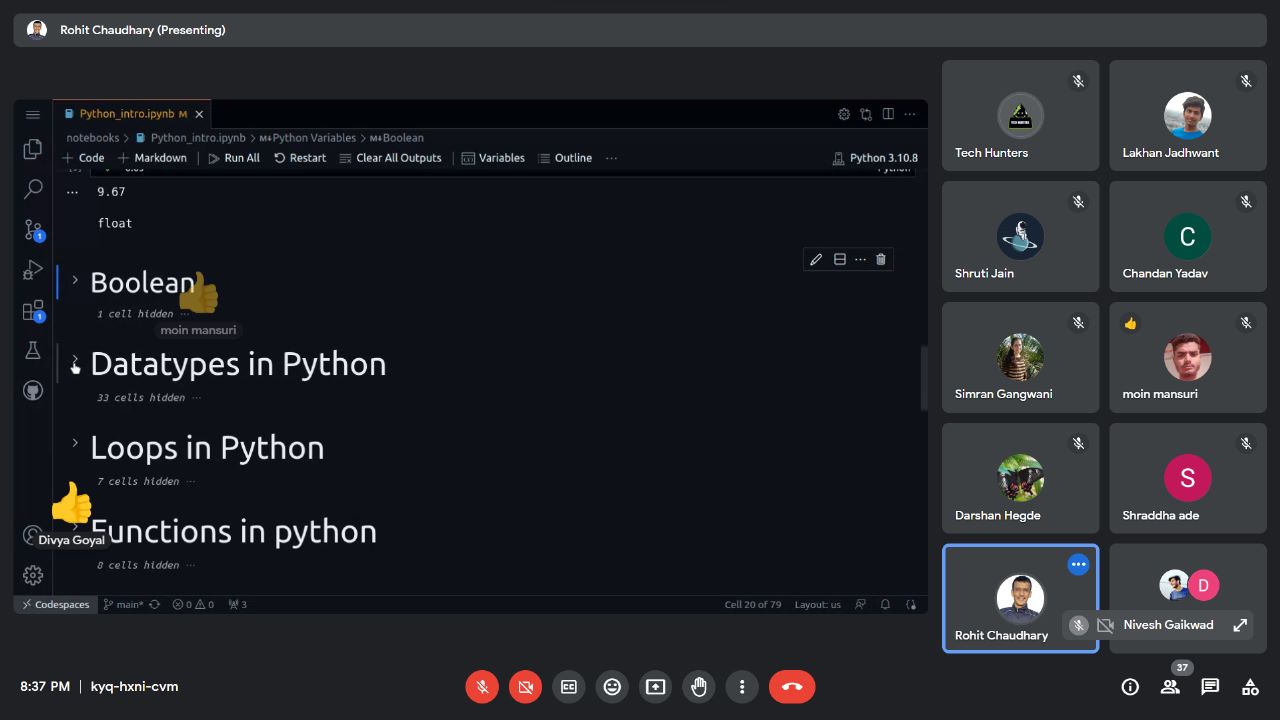The height and width of the screenshot is (720, 1280).
Task: Open the Source Control view icon
Action: (x=33, y=230)
